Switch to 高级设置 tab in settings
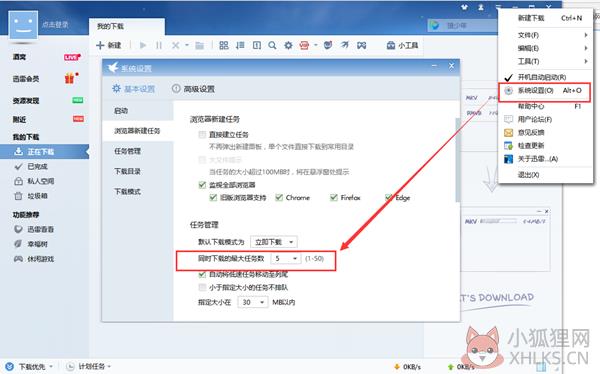600x374 pixels. pyautogui.click(x=193, y=89)
